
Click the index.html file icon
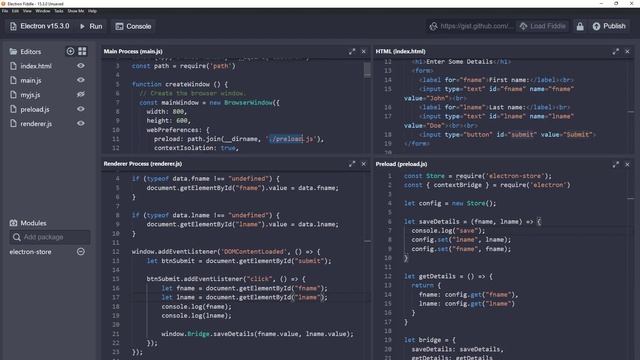point(13,66)
